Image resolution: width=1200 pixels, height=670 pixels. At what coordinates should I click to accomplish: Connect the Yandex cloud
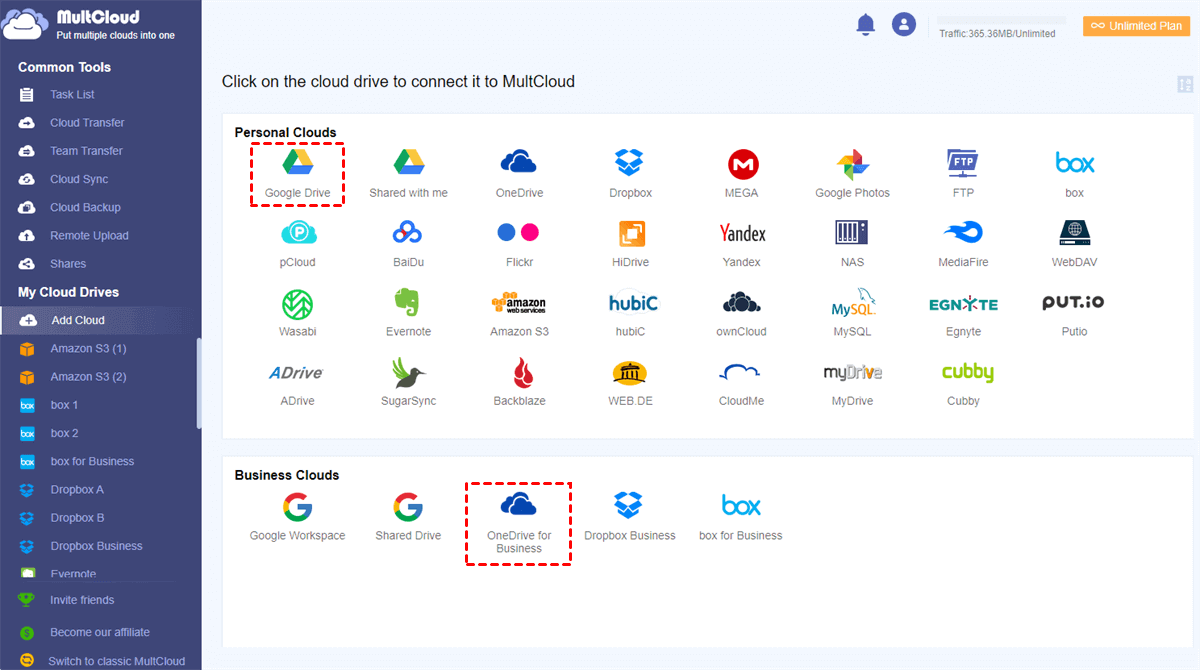[742, 243]
